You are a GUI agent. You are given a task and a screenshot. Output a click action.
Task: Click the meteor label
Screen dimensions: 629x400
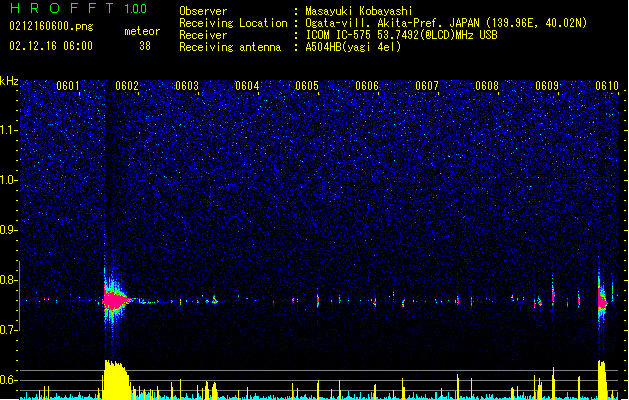tap(142, 31)
